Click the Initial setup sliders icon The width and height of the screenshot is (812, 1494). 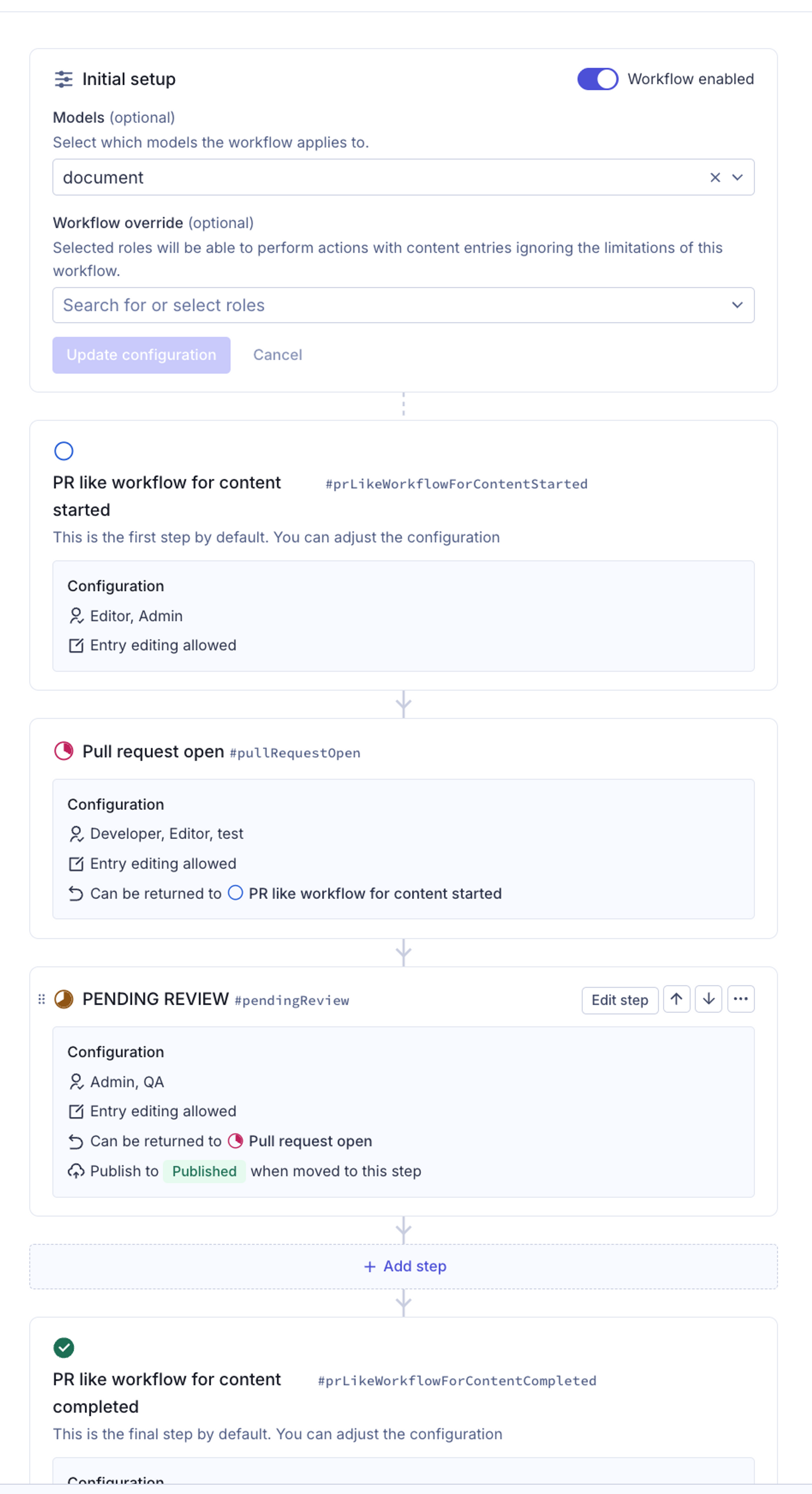63,79
